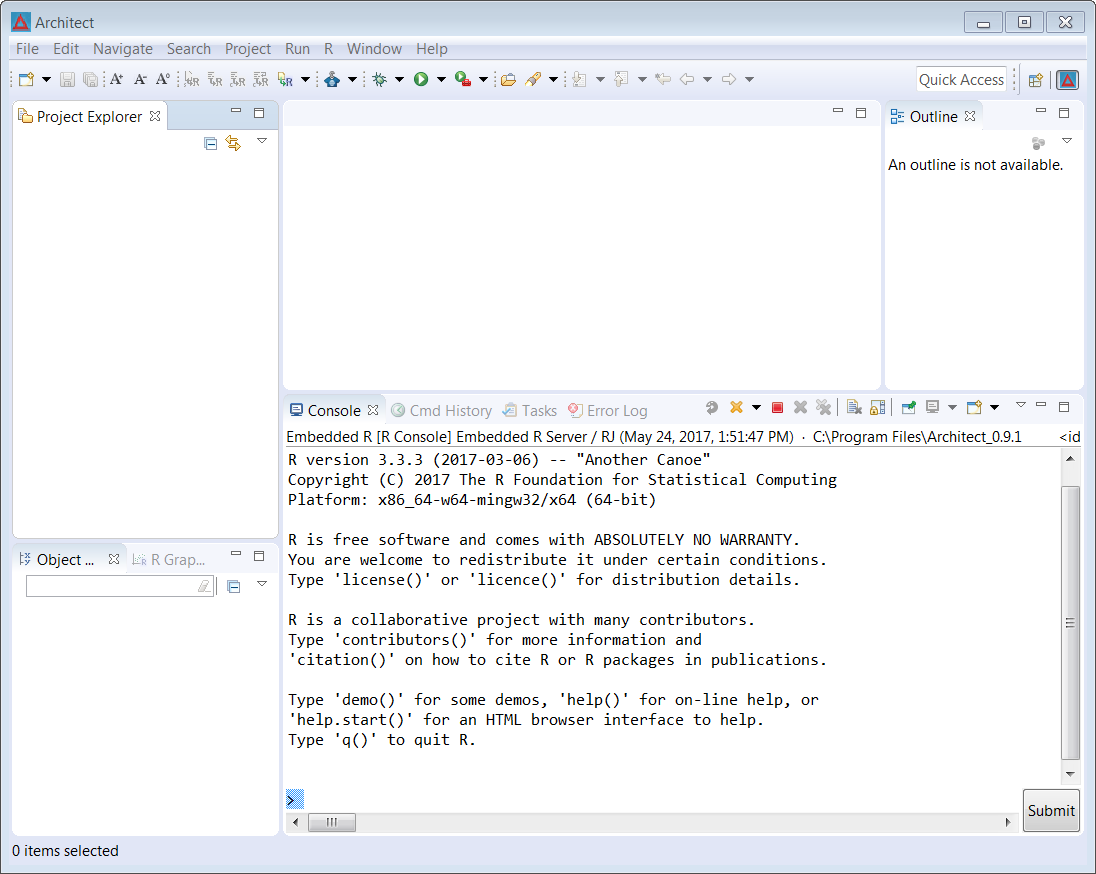Open the Run in R dropdown arrow
This screenshot has height=874, width=1096.
pyautogui.click(x=305, y=79)
